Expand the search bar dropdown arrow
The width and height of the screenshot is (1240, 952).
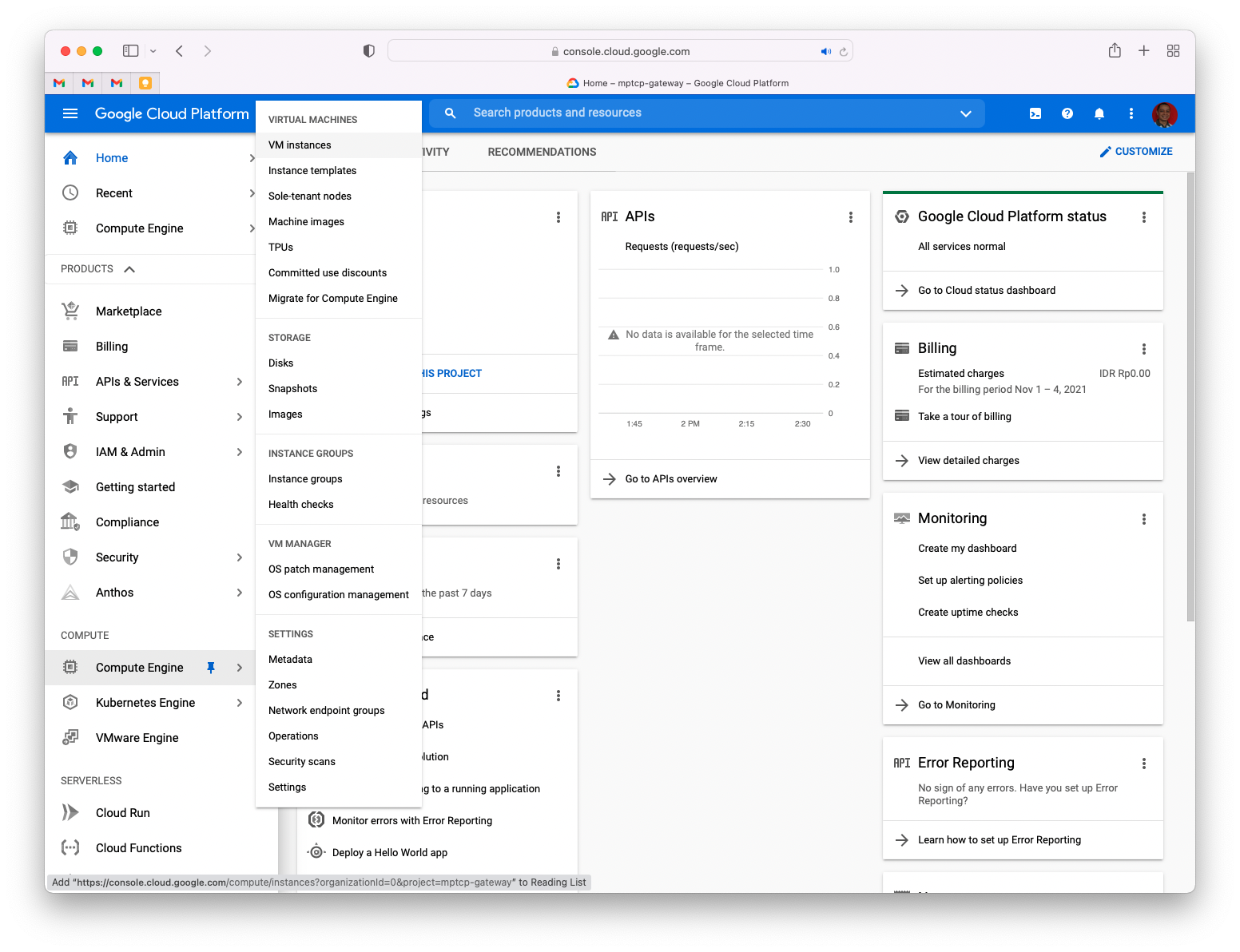coord(966,113)
